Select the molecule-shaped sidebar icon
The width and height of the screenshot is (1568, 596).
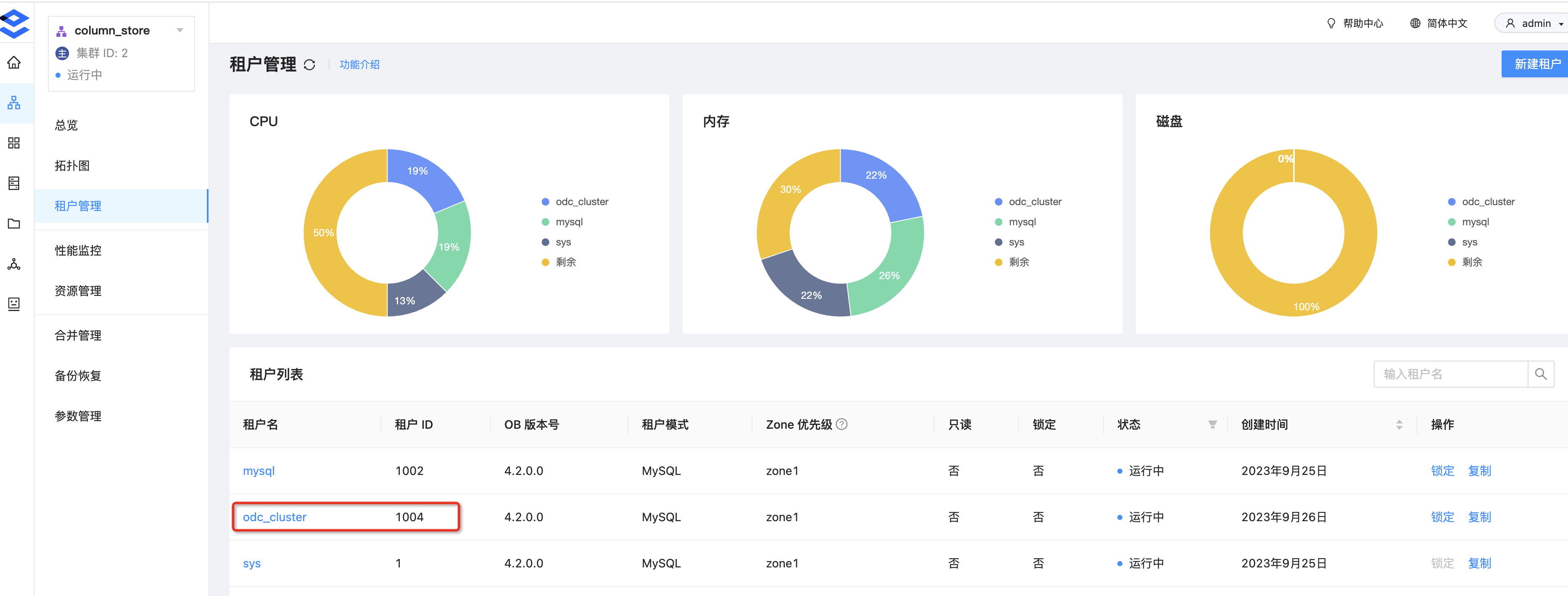pos(15,264)
